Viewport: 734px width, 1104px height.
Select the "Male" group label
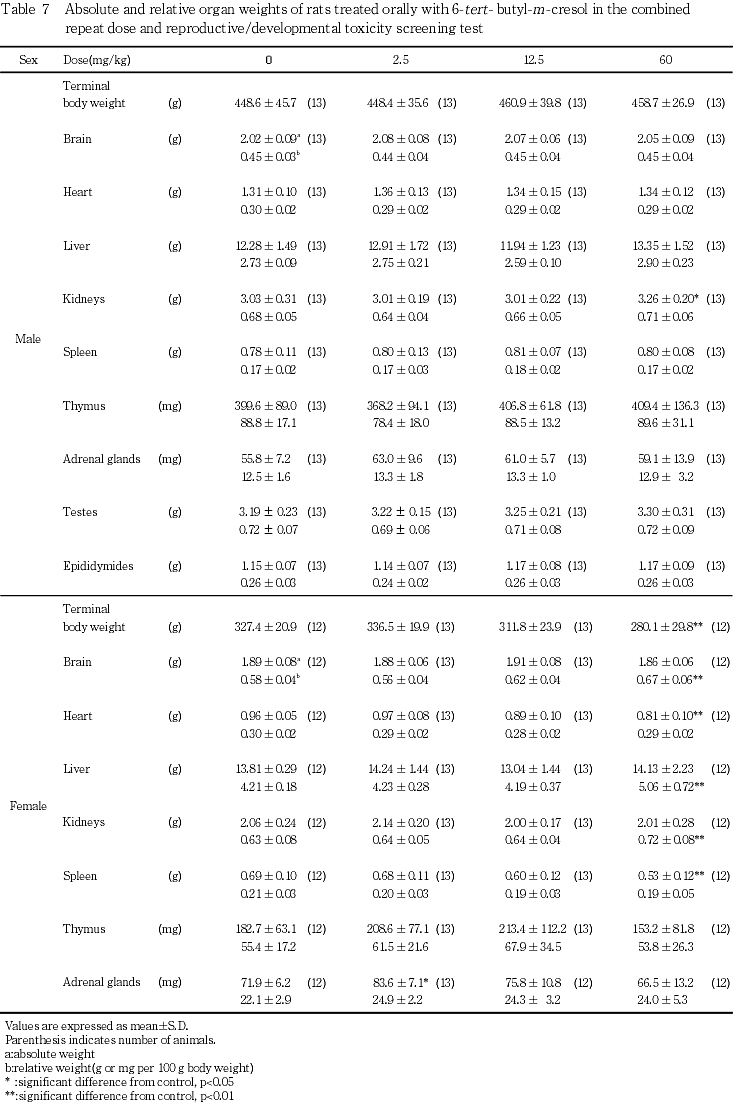(x=28, y=339)
